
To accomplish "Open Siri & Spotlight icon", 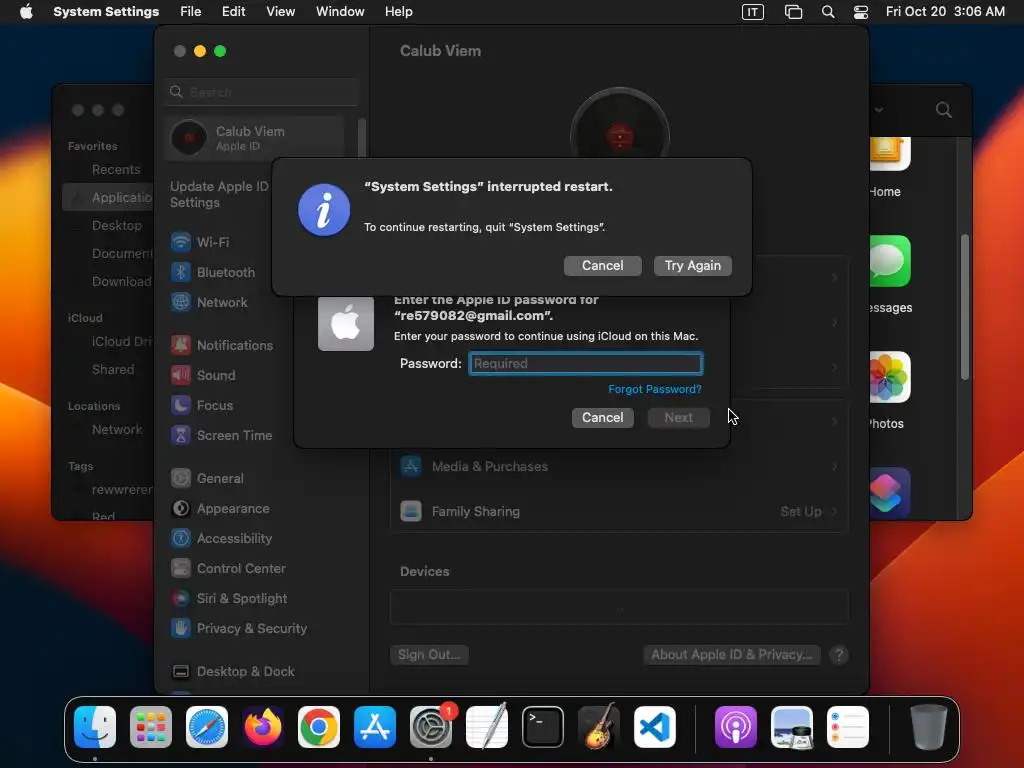I will click(x=181, y=598).
